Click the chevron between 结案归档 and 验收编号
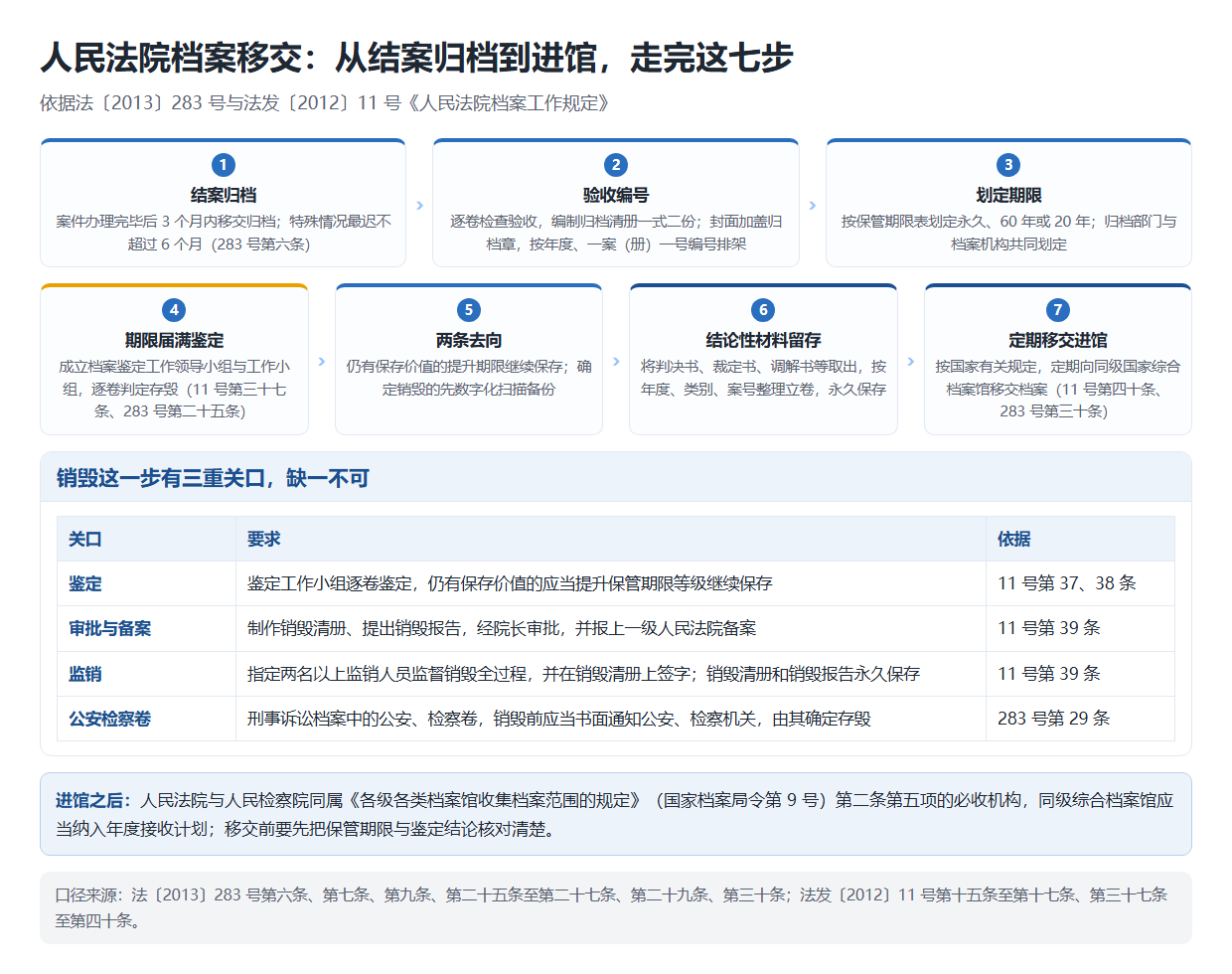The image size is (1232, 974). point(419,205)
